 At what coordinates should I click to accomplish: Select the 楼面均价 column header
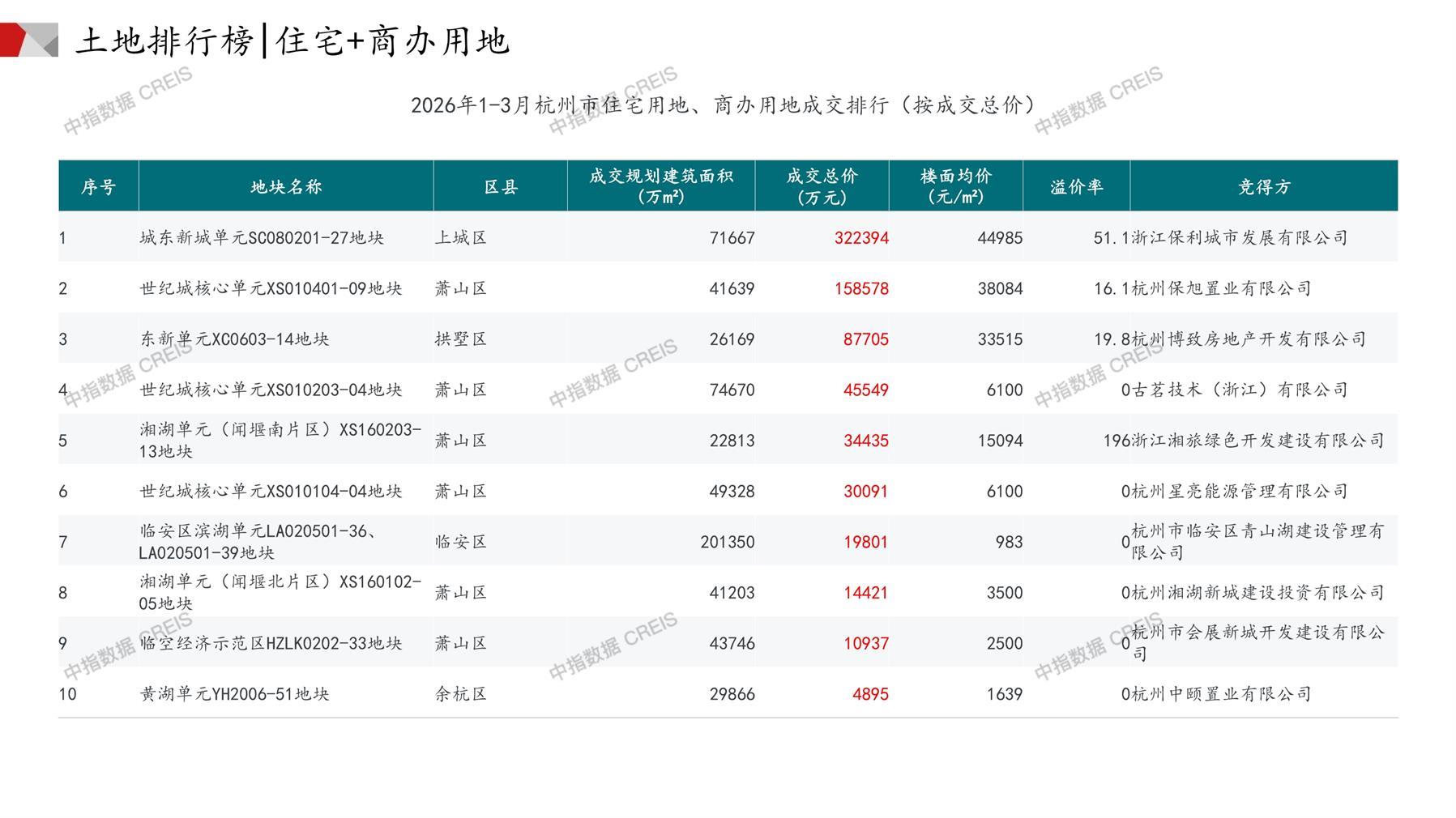tap(956, 186)
